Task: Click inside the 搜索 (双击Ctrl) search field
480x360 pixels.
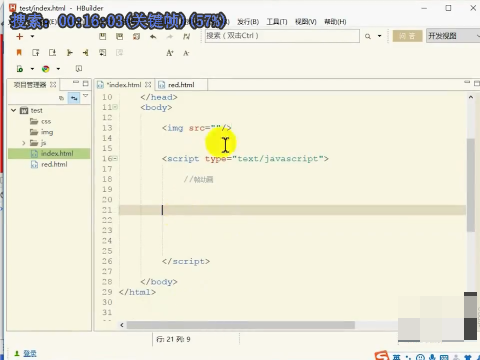Action: pos(282,36)
